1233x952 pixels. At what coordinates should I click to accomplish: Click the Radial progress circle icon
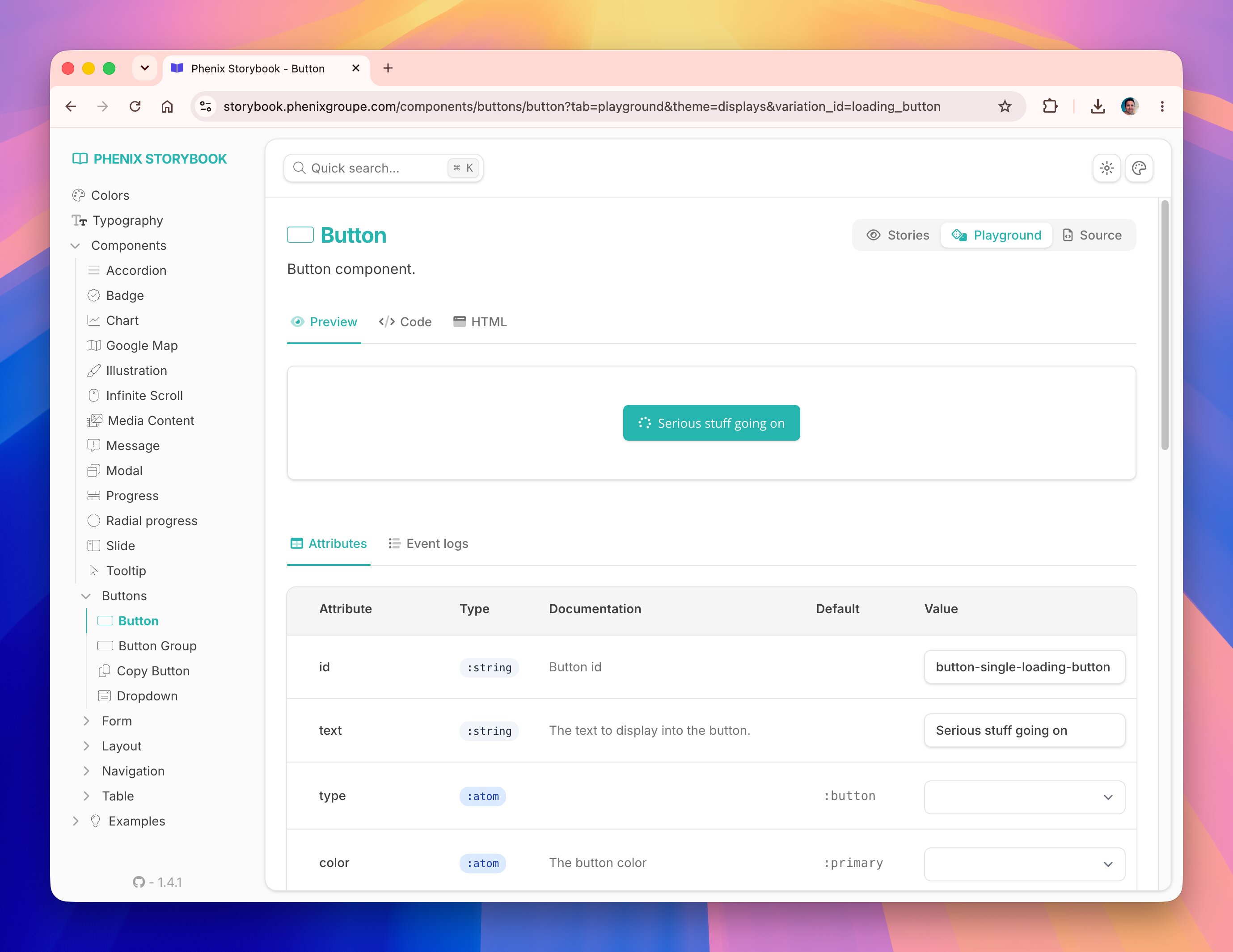[94, 520]
